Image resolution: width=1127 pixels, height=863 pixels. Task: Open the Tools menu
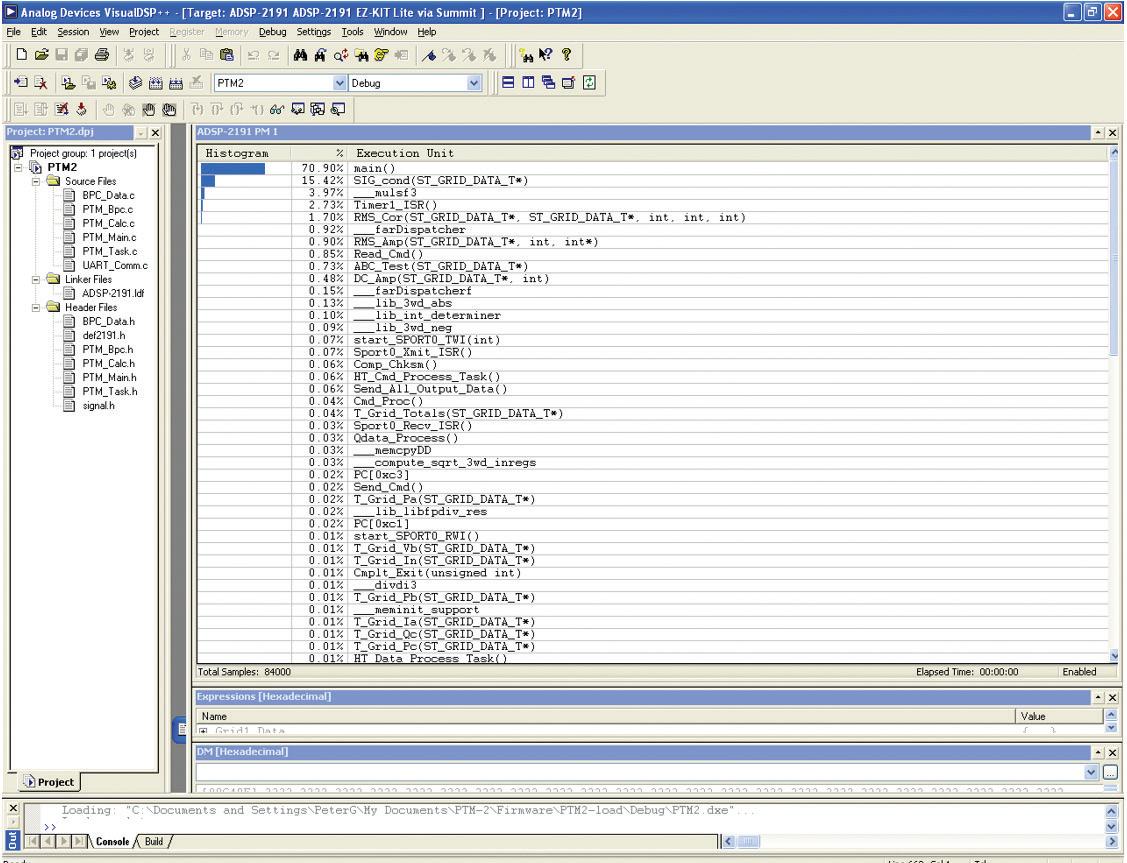point(352,32)
